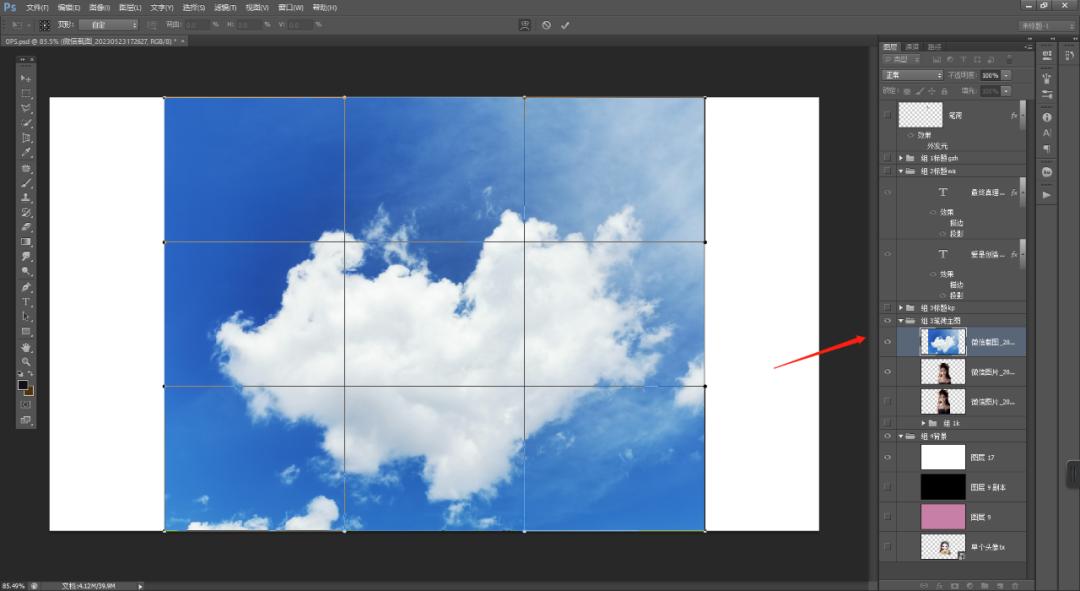Select the Move tool in the toolbox
This screenshot has height=591, width=1080.
click(x=26, y=78)
